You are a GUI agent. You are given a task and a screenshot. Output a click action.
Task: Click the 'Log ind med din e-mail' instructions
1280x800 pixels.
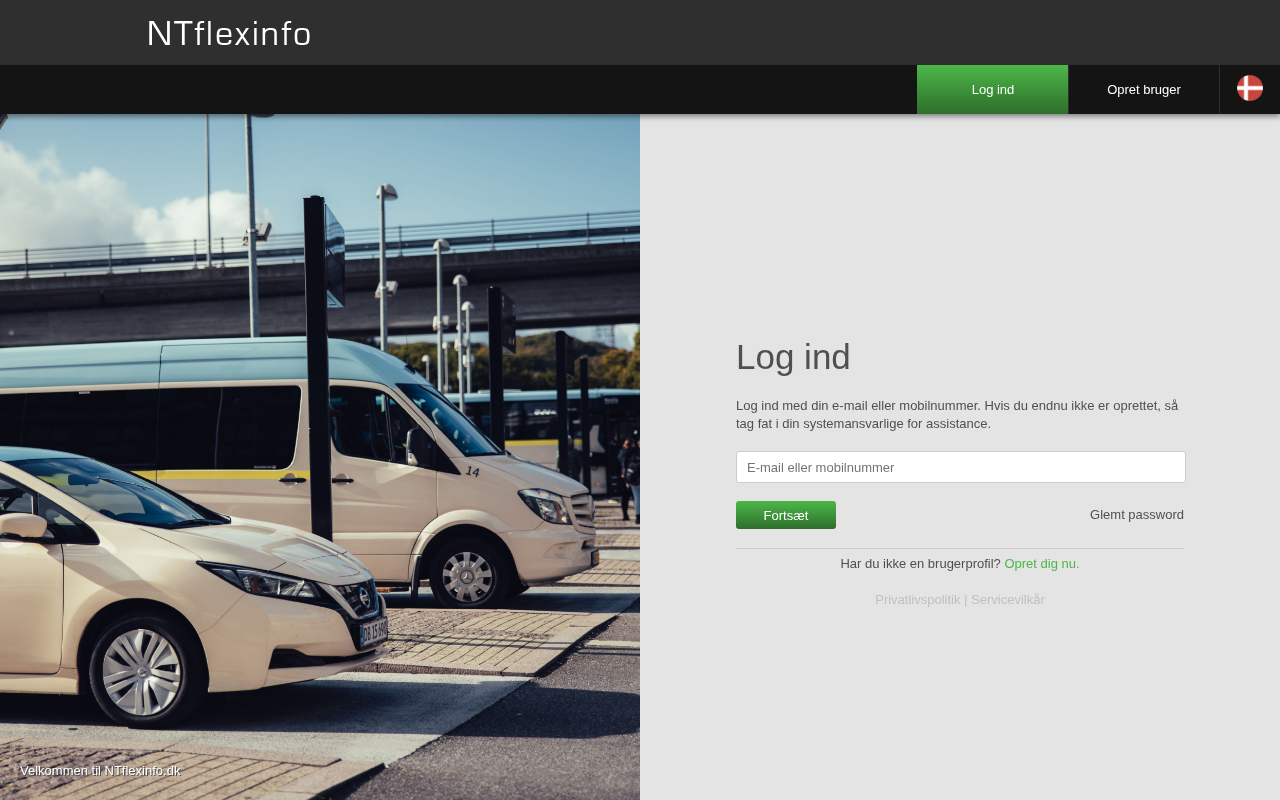click(957, 415)
